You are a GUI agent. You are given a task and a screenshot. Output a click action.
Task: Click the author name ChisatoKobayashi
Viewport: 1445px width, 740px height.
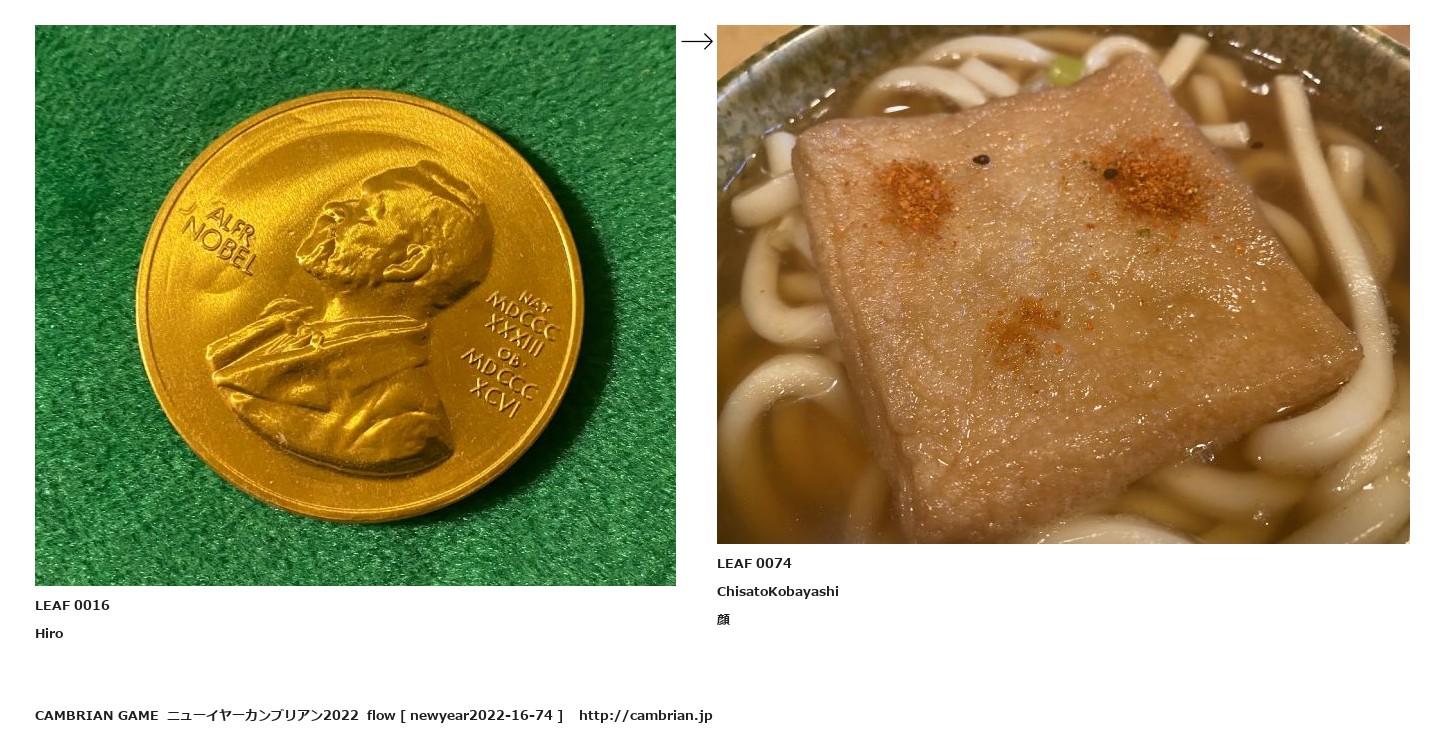coord(778,591)
